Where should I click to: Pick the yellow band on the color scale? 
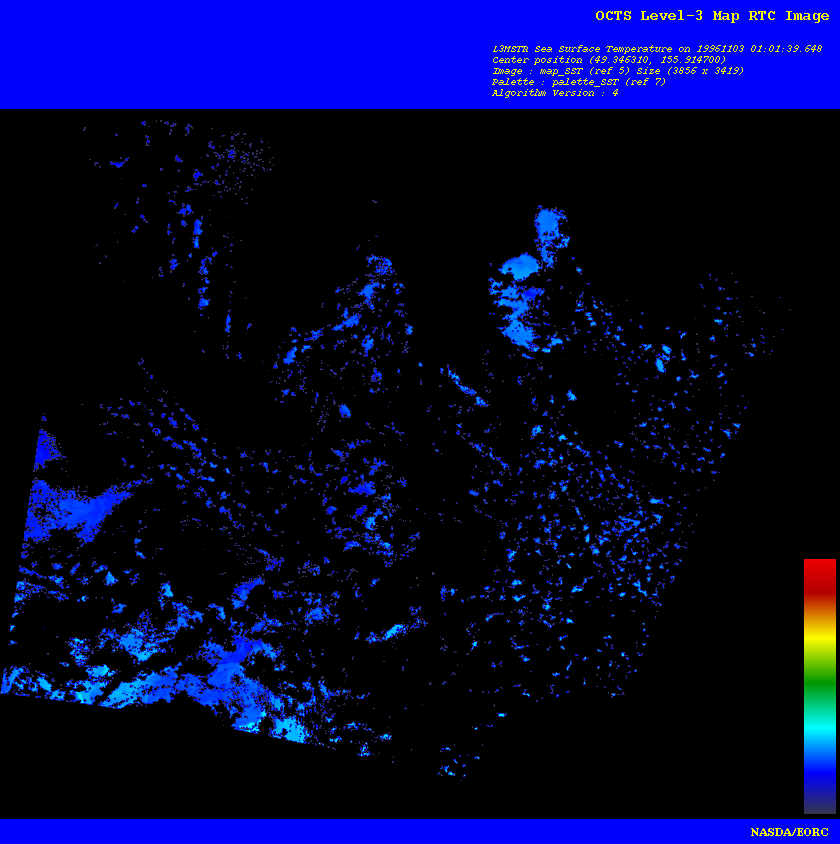819,635
